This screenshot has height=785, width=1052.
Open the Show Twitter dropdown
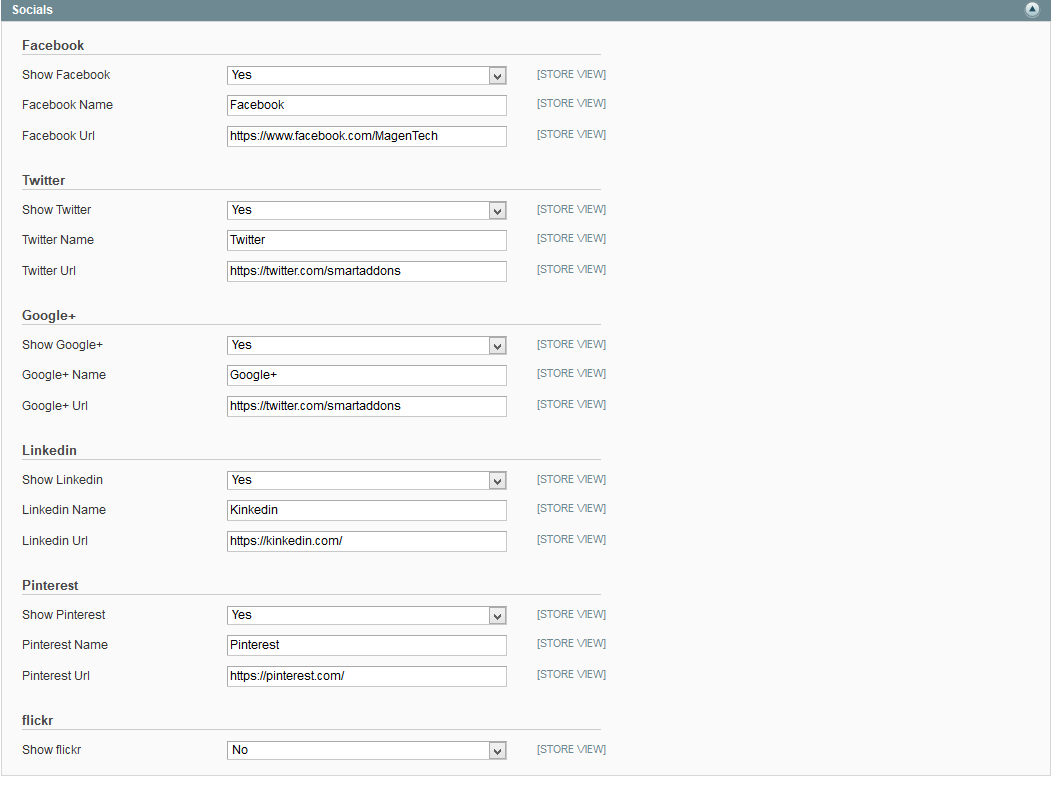click(x=366, y=210)
